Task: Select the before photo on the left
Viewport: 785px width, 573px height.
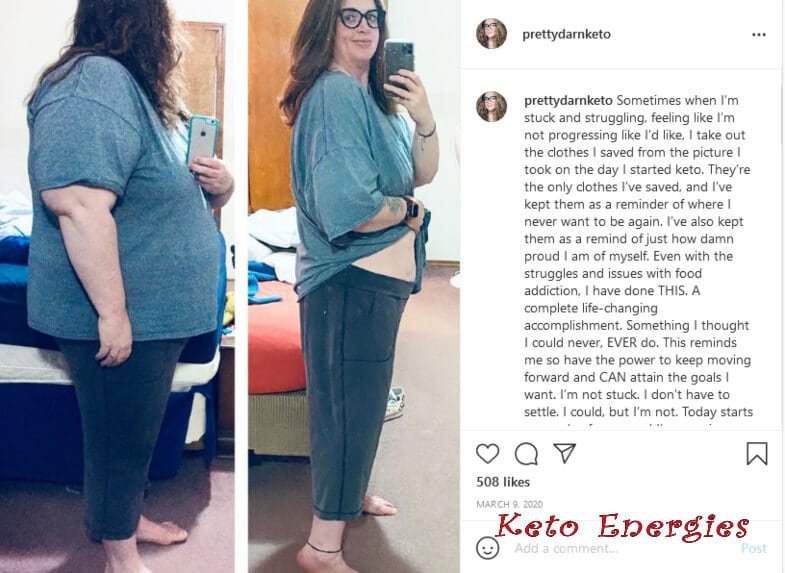Action: point(117,286)
